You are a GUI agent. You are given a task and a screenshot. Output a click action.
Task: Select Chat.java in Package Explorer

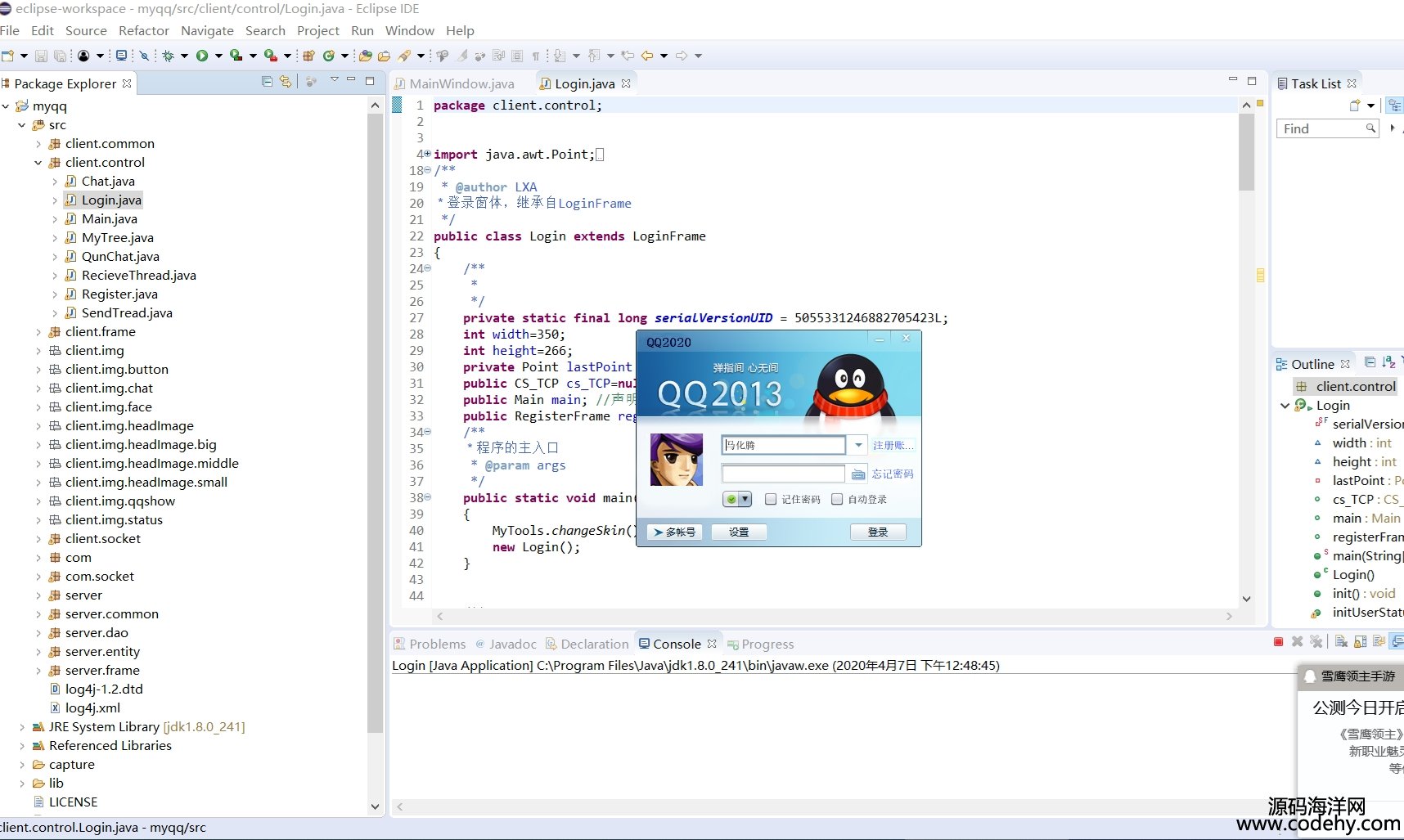point(108,182)
